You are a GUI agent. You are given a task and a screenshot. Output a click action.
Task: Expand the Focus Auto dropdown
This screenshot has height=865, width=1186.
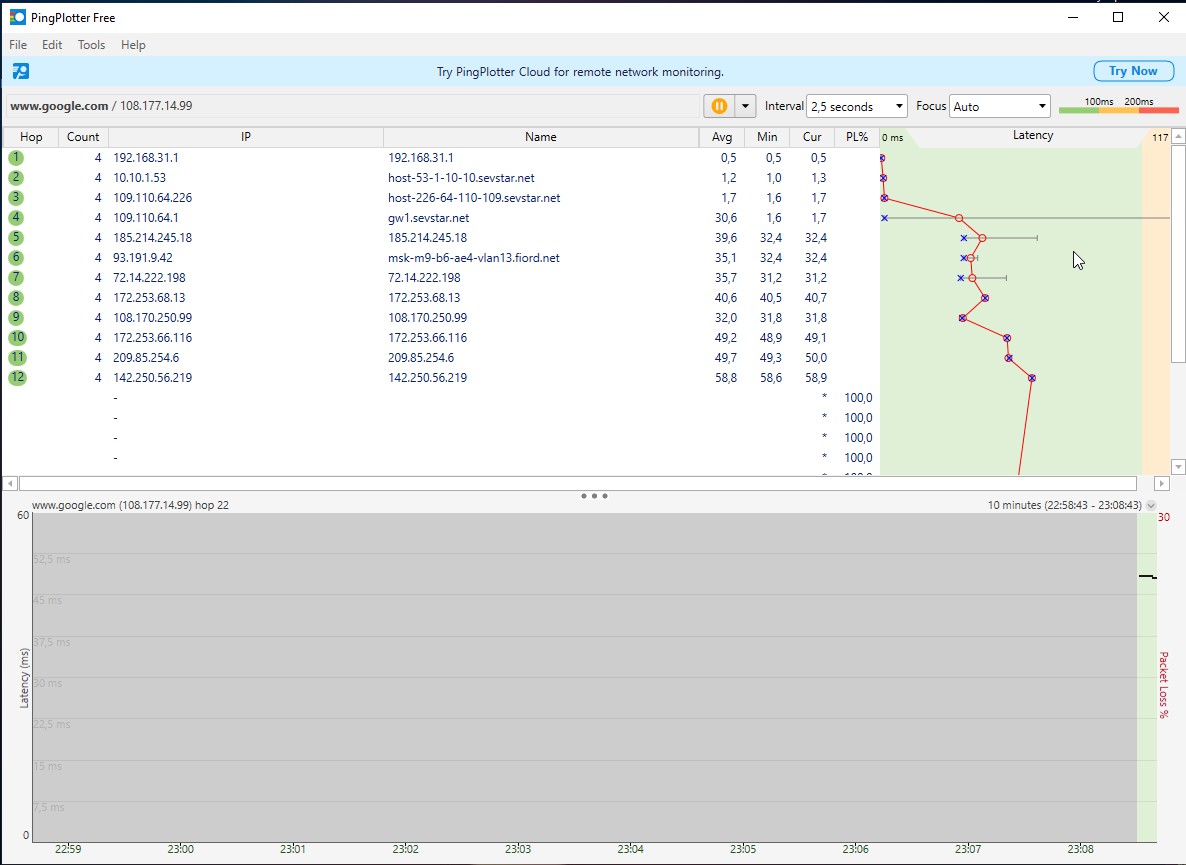(999, 106)
